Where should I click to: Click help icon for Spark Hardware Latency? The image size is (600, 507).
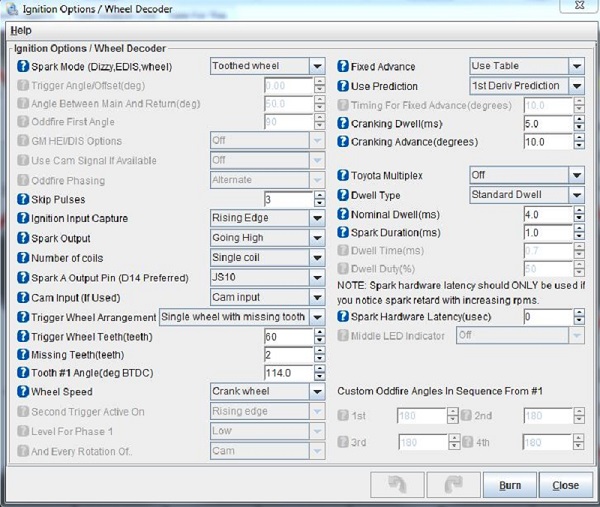click(343, 317)
